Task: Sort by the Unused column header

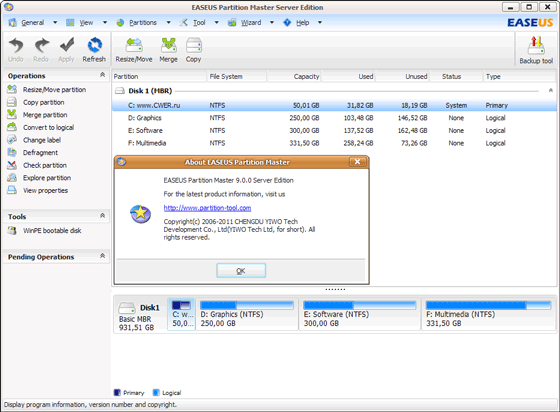Action: [402, 76]
